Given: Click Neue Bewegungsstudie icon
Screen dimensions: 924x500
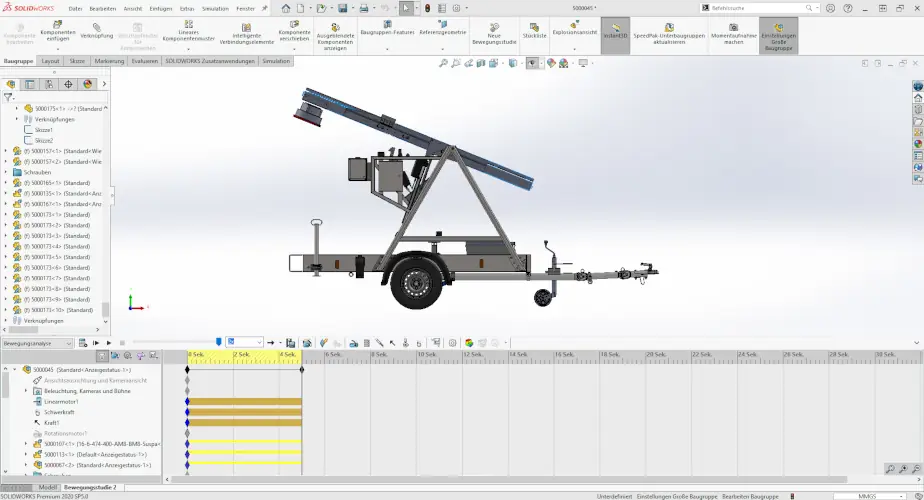Looking at the screenshot, I should click(494, 34).
